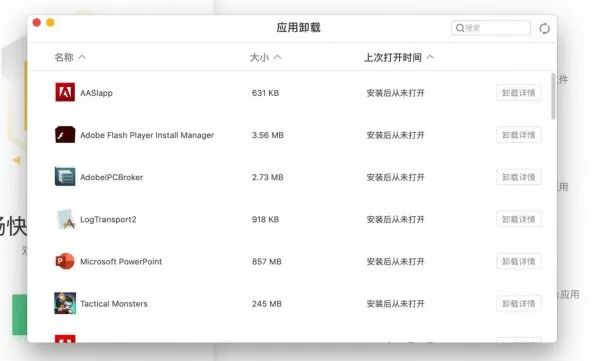
Task: Click the 857 MB size value
Action: click(267, 262)
